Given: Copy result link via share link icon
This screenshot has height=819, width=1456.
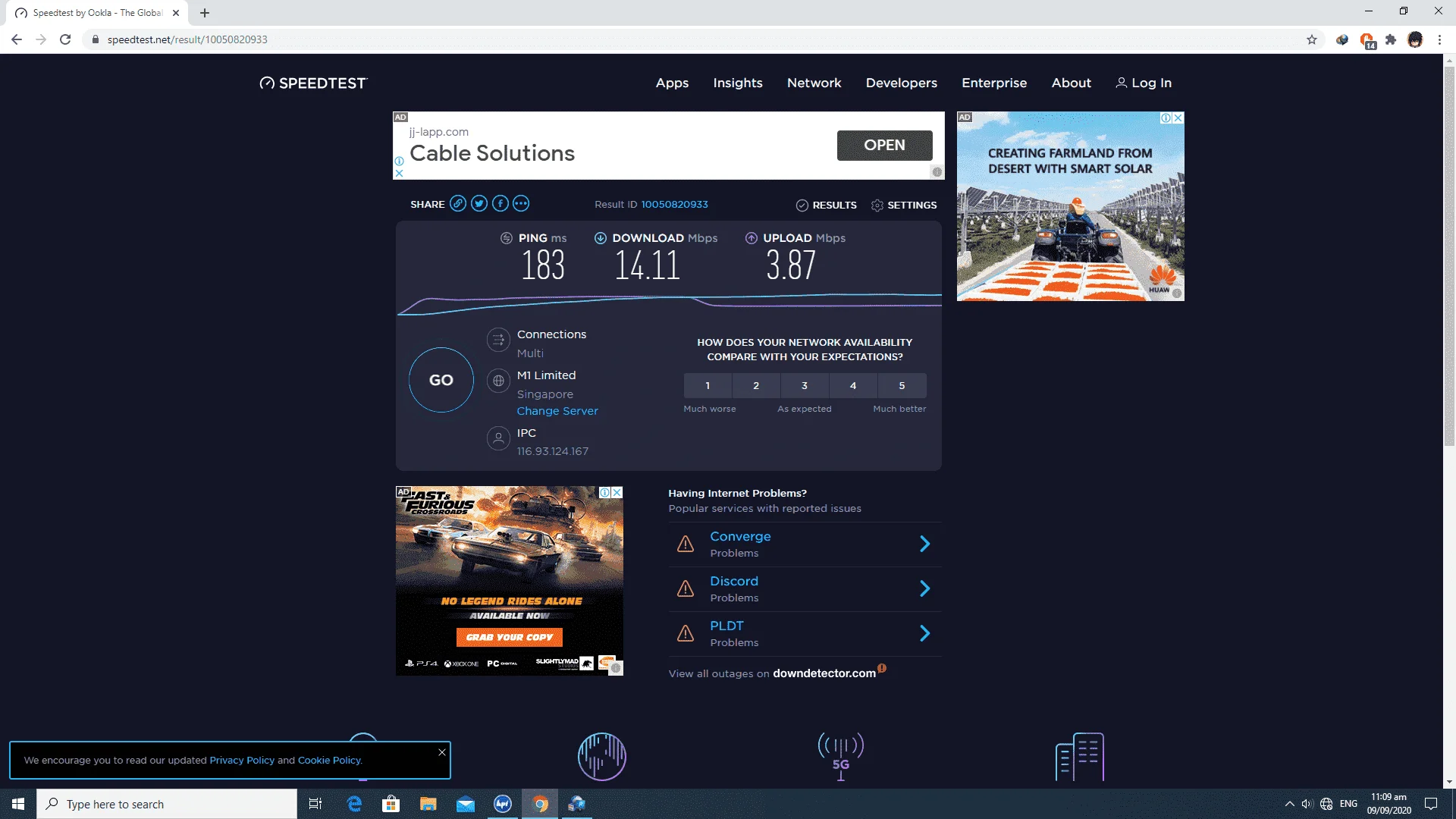Looking at the screenshot, I should point(458,203).
